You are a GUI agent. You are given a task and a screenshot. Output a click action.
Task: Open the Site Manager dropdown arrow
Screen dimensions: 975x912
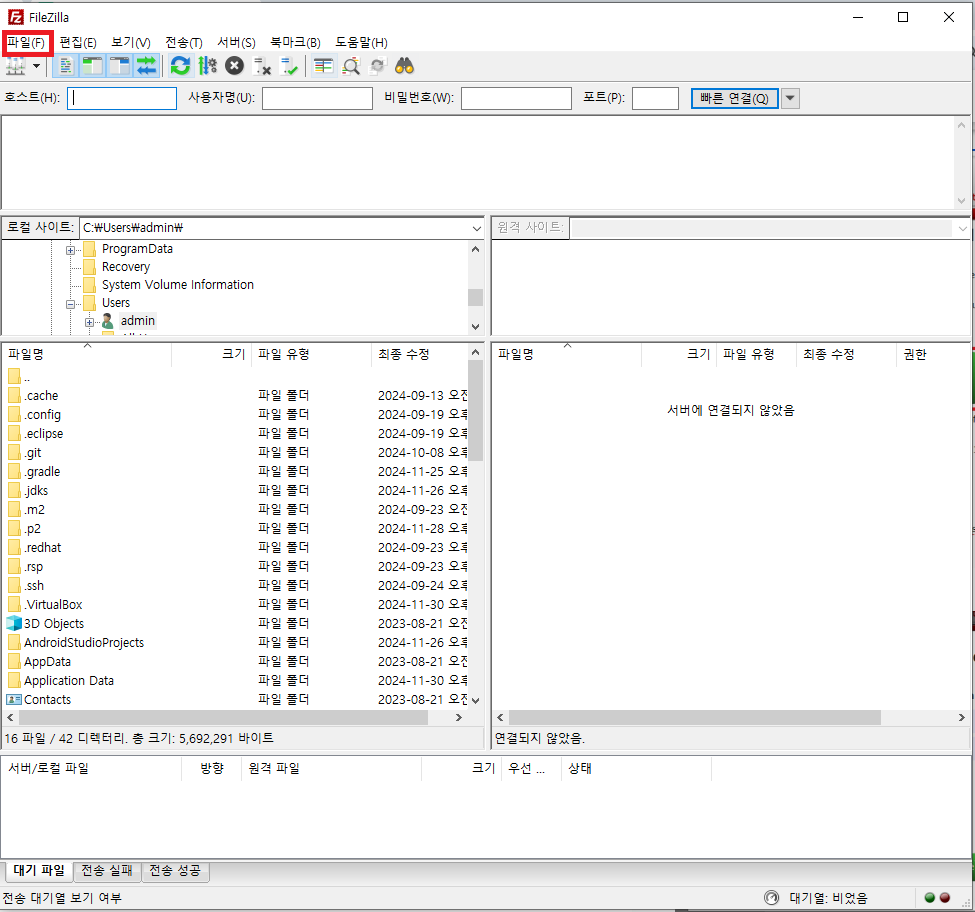(37, 66)
